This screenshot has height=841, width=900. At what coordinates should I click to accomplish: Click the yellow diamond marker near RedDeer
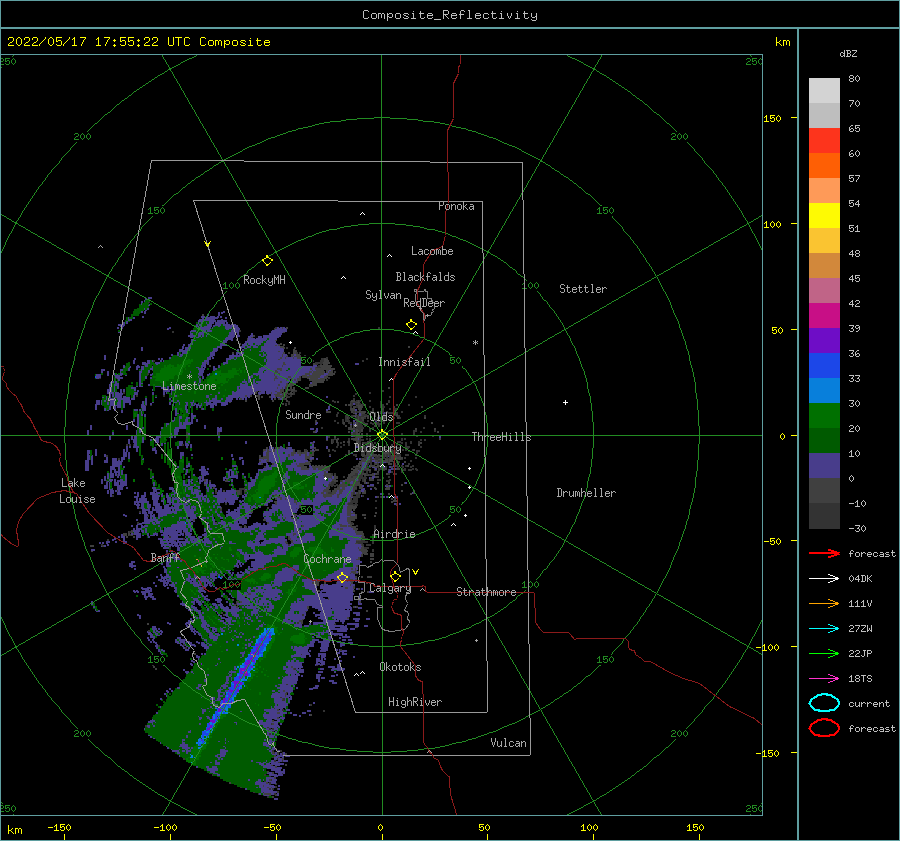pos(412,325)
